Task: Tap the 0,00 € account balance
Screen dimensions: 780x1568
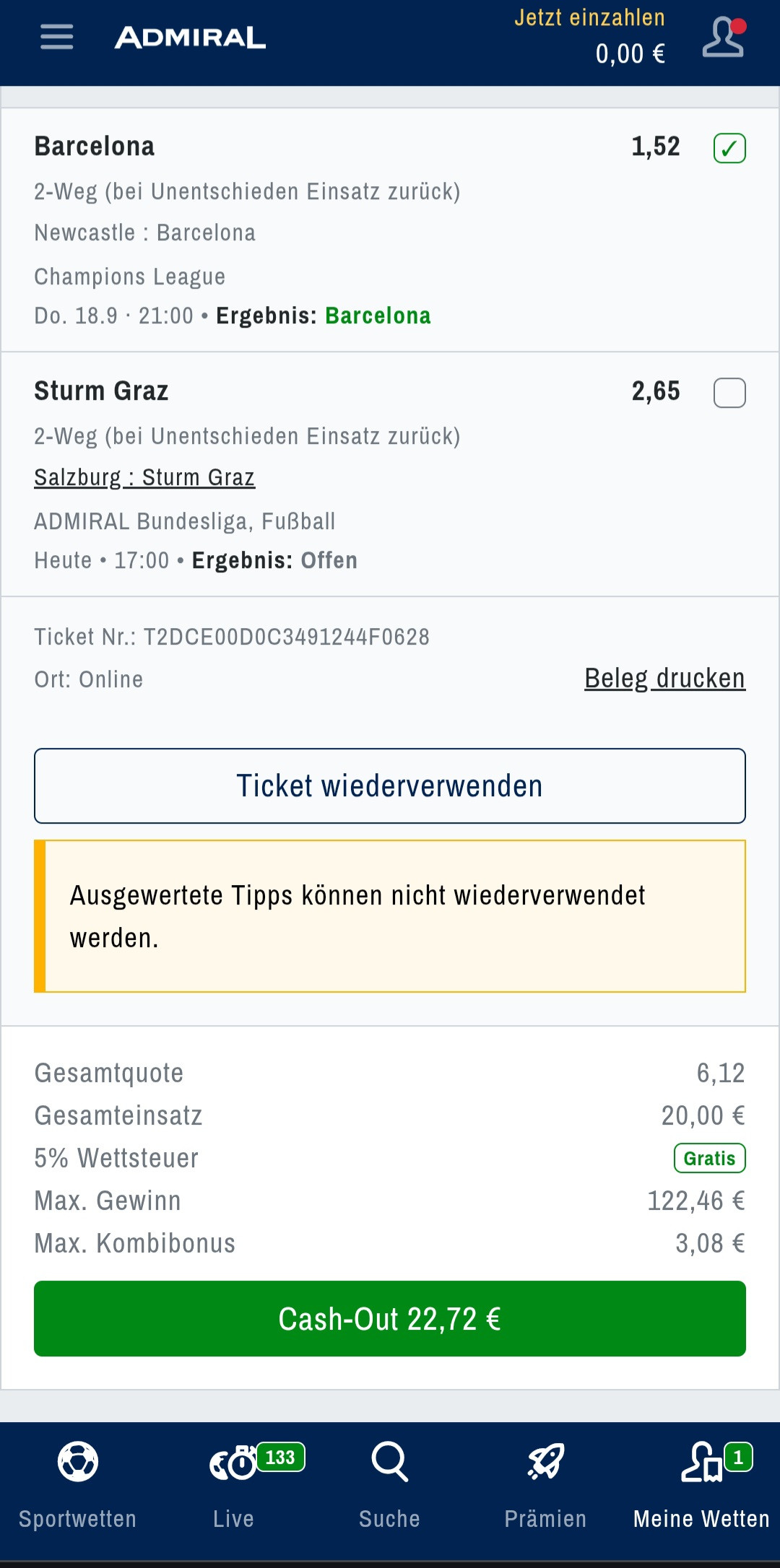Action: [630, 54]
